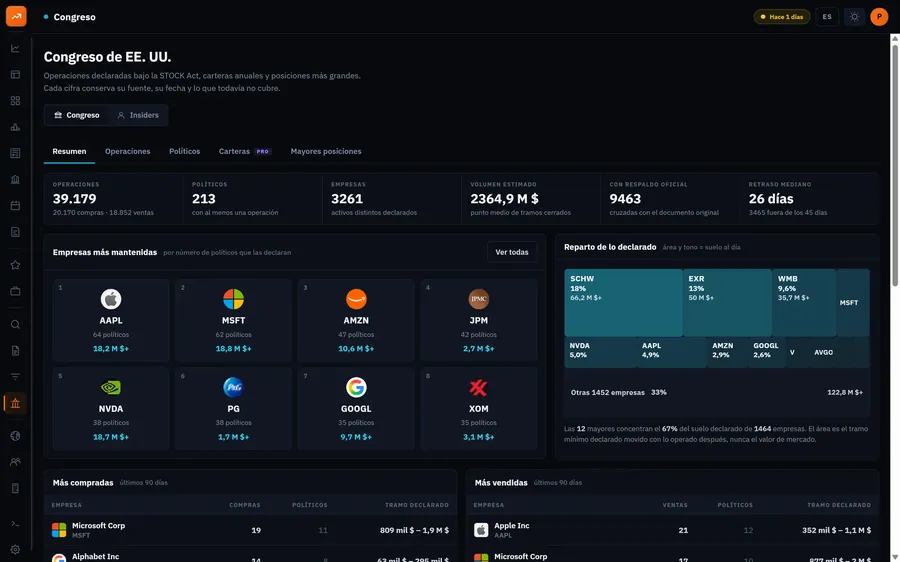Click the WMB 9,6% treemap block
This screenshot has height=562, width=900.
pos(804,303)
